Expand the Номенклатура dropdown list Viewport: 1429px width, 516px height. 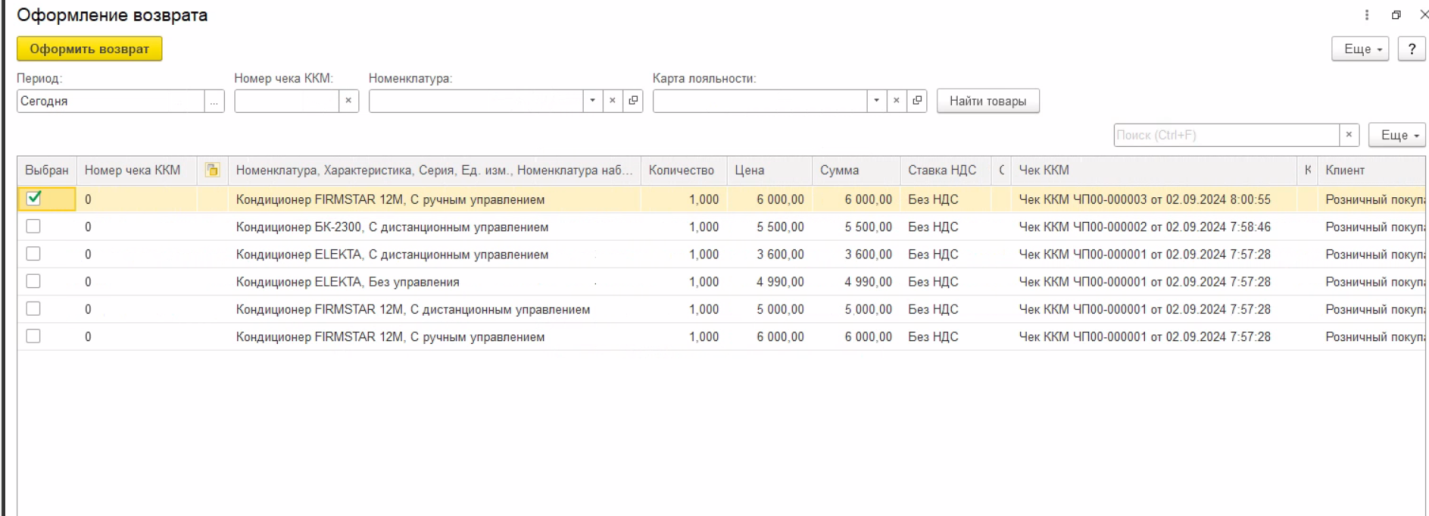(x=592, y=101)
